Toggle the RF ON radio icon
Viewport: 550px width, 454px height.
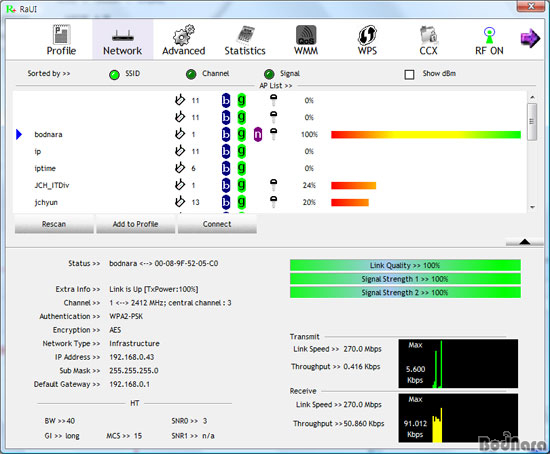pos(489,35)
